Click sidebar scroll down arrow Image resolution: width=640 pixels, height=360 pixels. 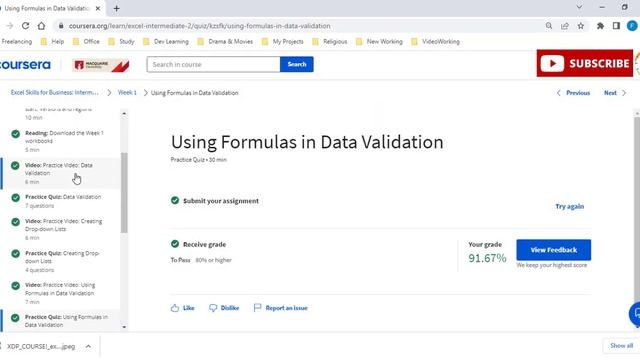coord(124,327)
